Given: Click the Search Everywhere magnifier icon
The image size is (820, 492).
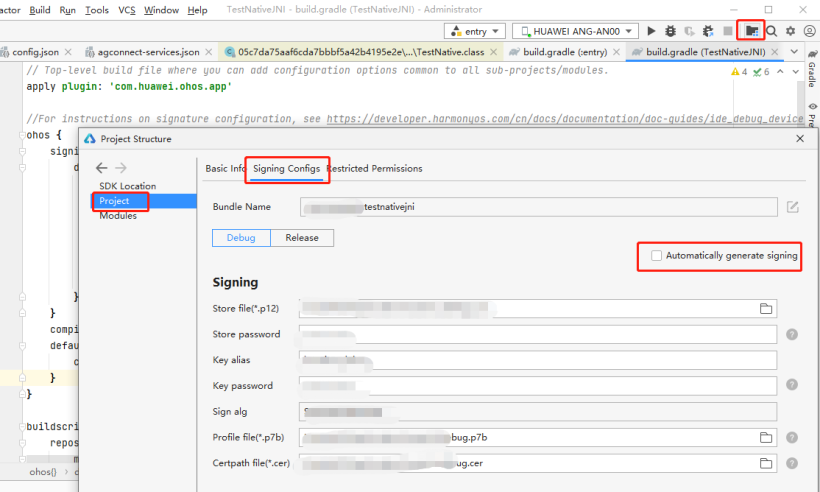Looking at the screenshot, I should 771,32.
